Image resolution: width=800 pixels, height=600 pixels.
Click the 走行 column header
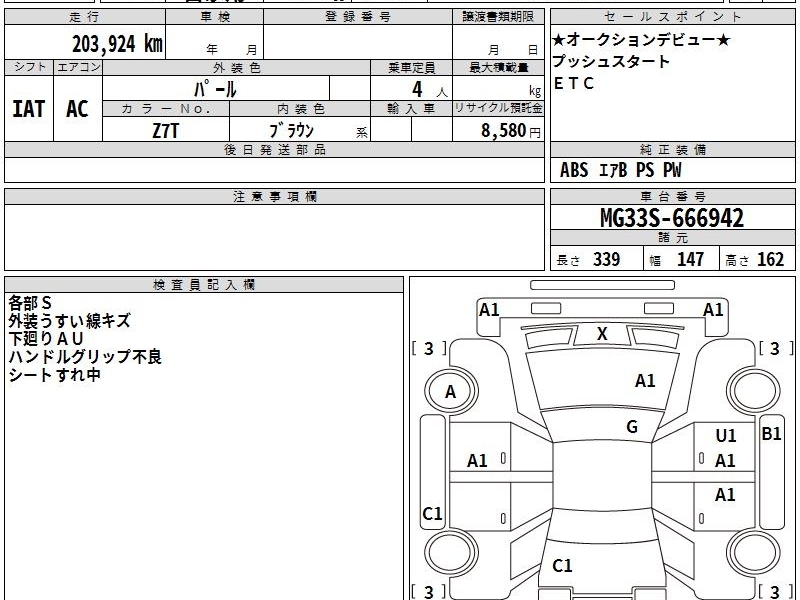pyautogui.click(x=85, y=17)
